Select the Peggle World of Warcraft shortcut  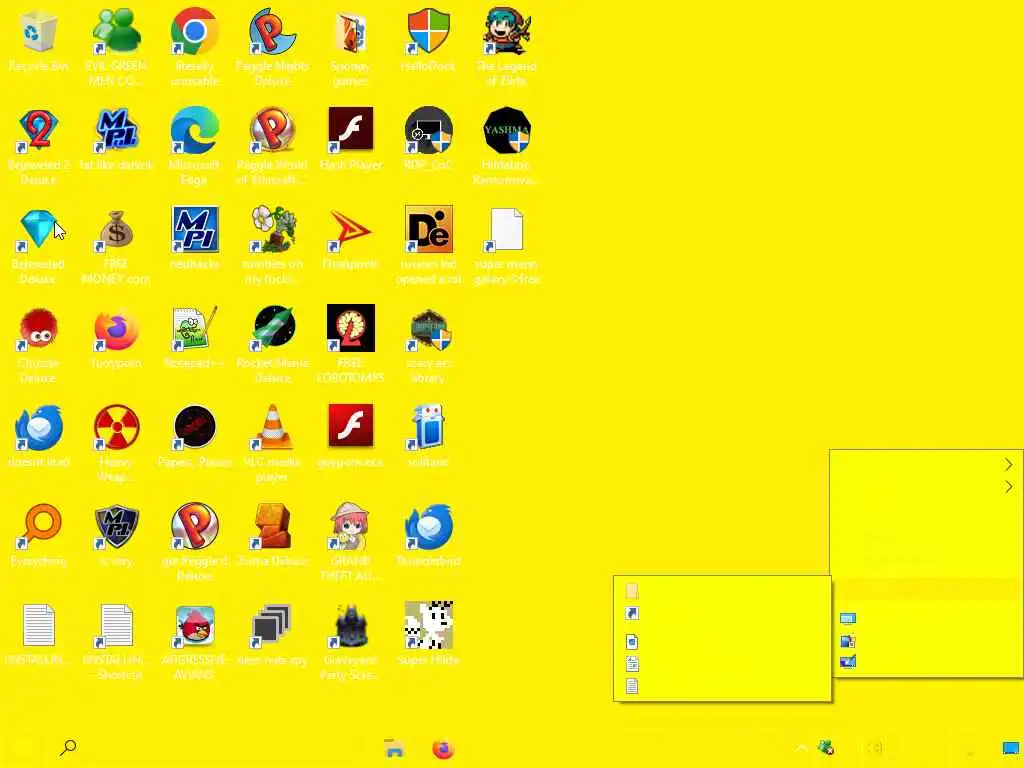[x=272, y=130]
